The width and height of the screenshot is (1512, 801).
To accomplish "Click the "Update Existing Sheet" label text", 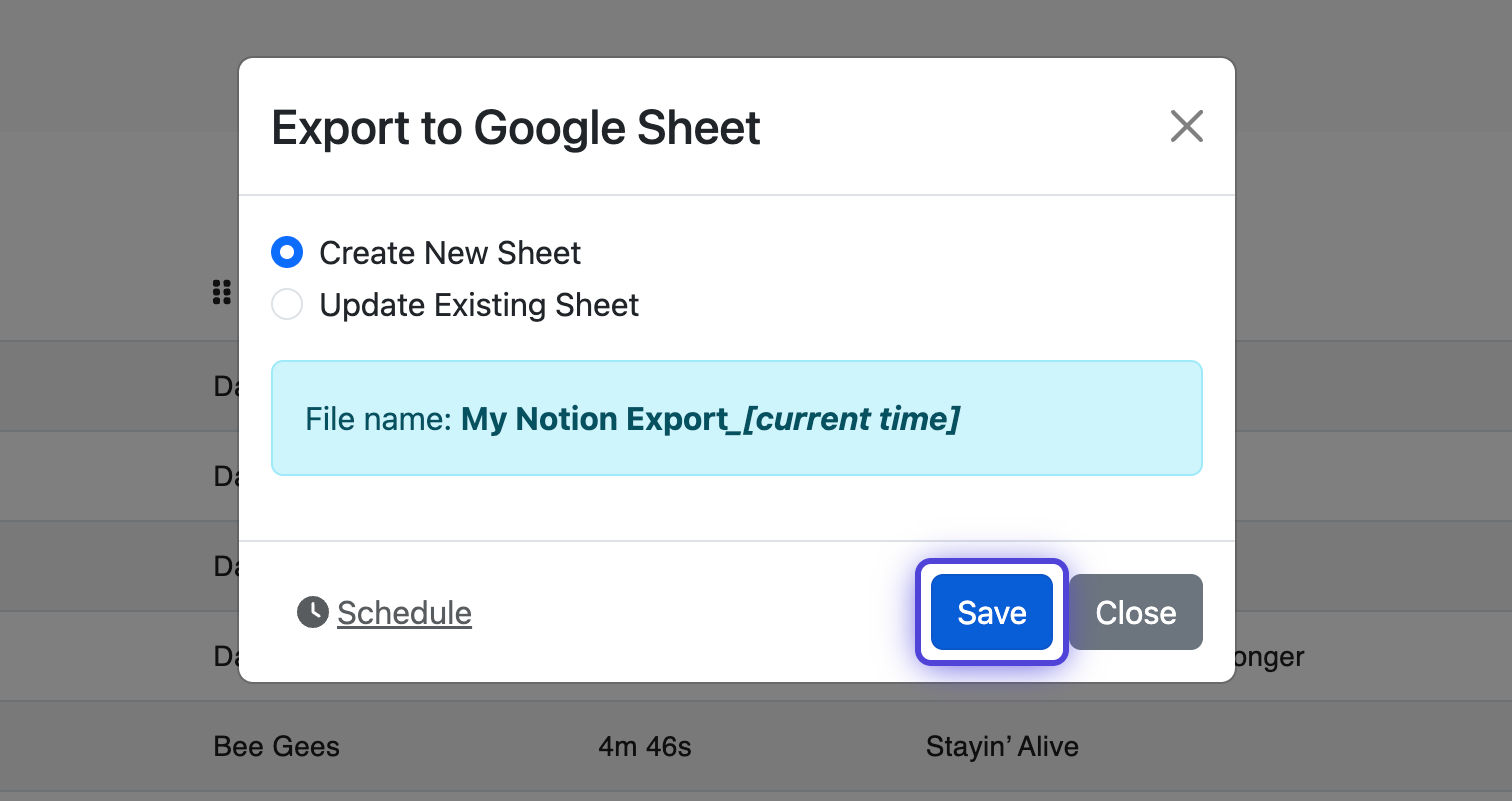I will click(x=479, y=305).
